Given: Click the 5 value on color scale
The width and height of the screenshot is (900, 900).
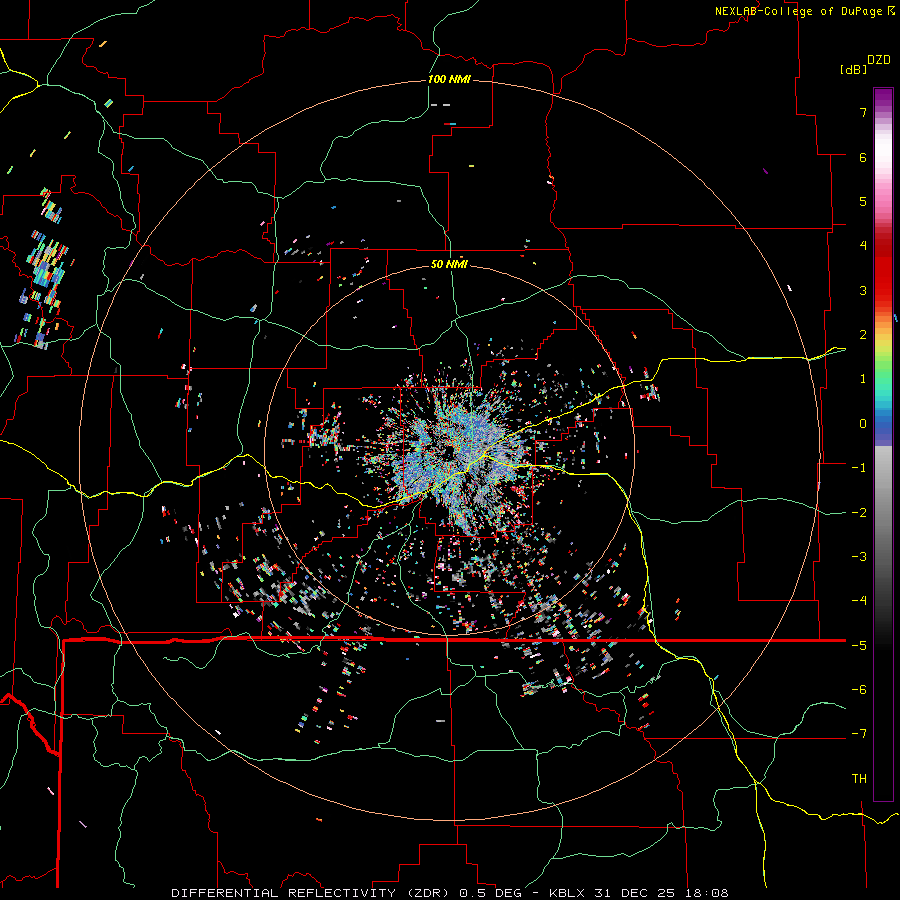Looking at the screenshot, I should click(x=863, y=201).
